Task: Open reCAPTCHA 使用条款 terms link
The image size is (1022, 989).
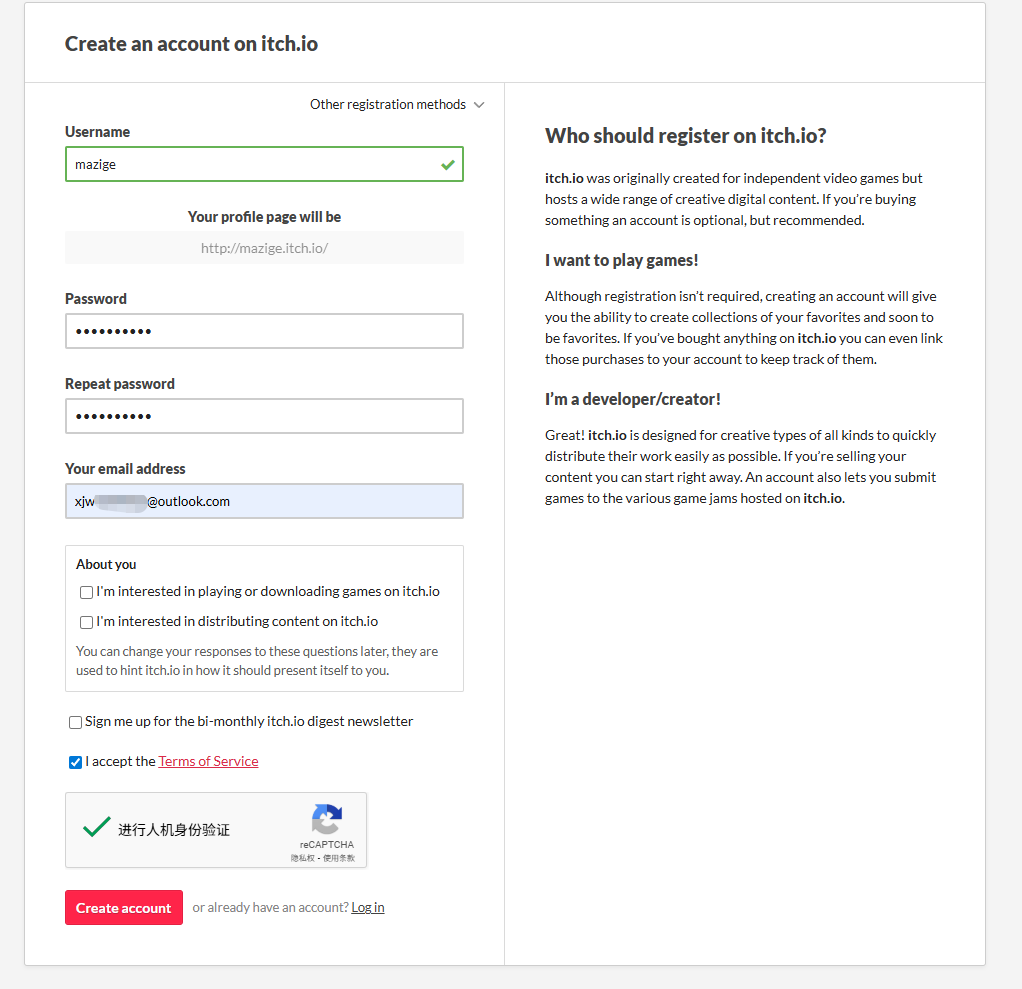Action: pos(338,858)
